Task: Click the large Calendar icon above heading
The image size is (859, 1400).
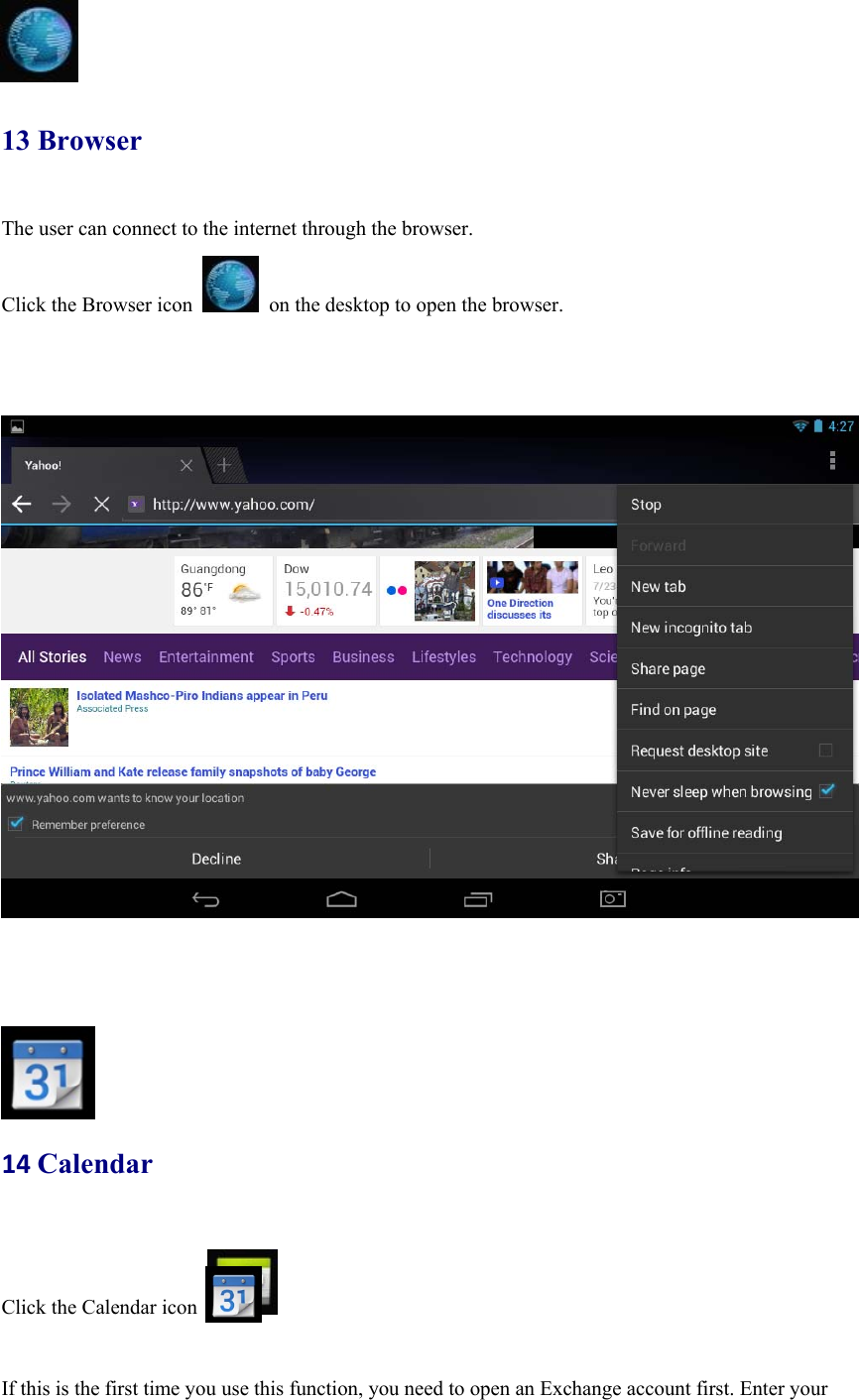Action: (x=48, y=1073)
